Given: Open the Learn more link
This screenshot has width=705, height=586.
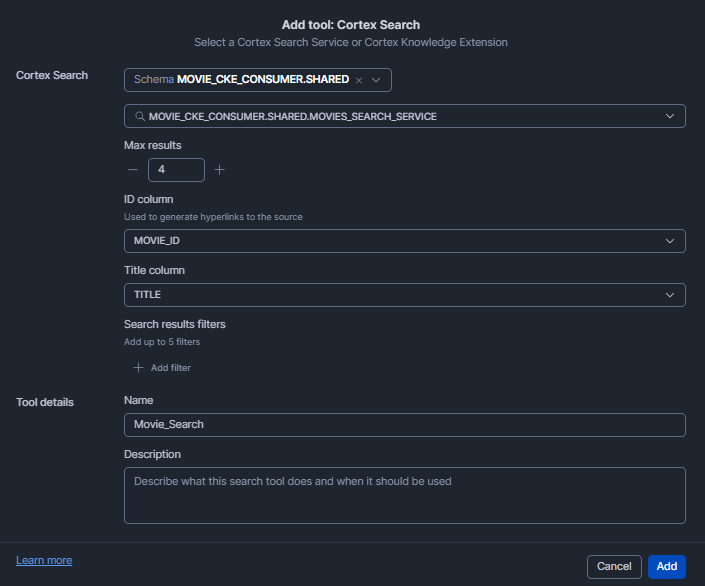Looking at the screenshot, I should click(44, 560).
